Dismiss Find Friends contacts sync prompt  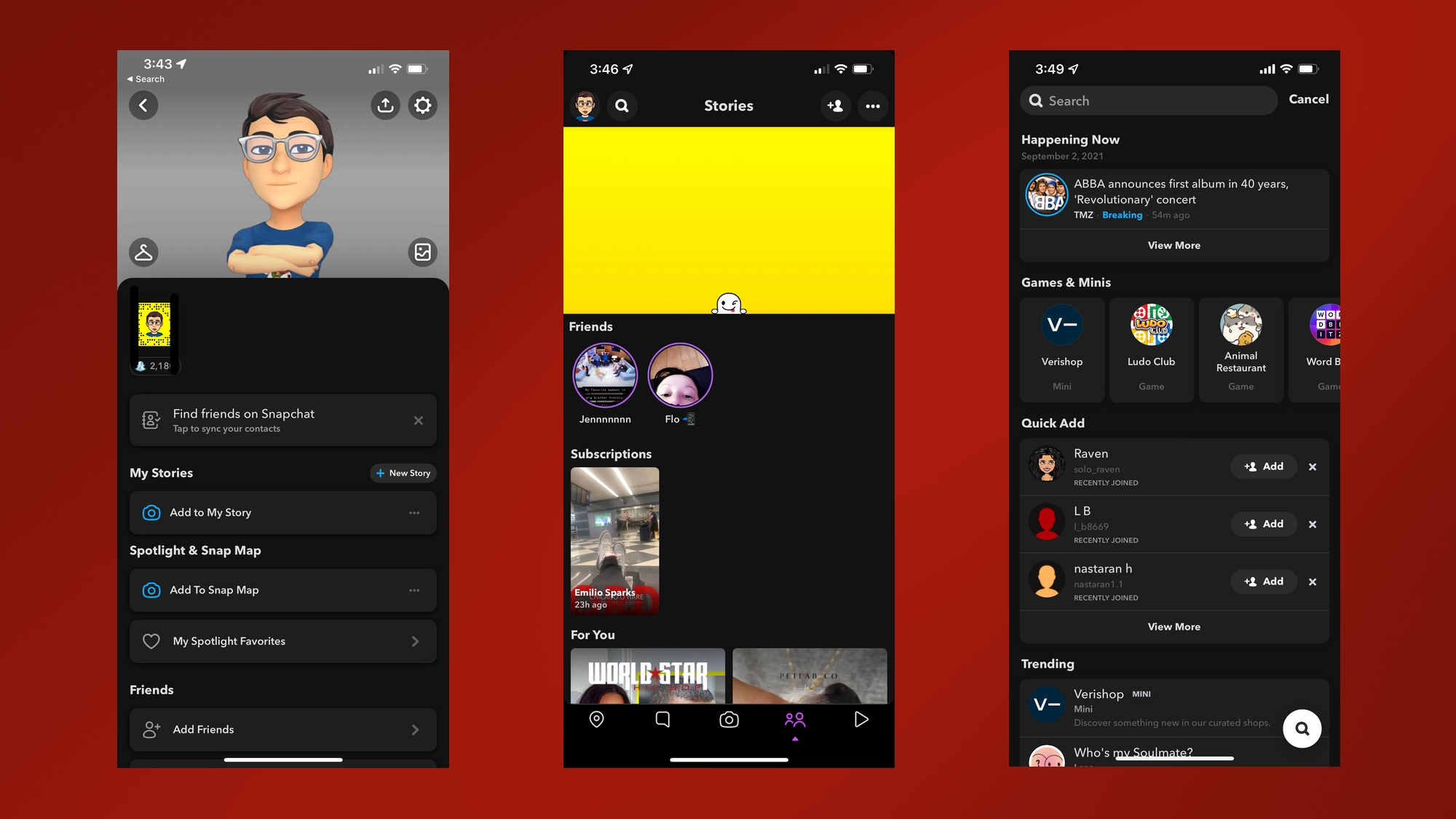(419, 419)
